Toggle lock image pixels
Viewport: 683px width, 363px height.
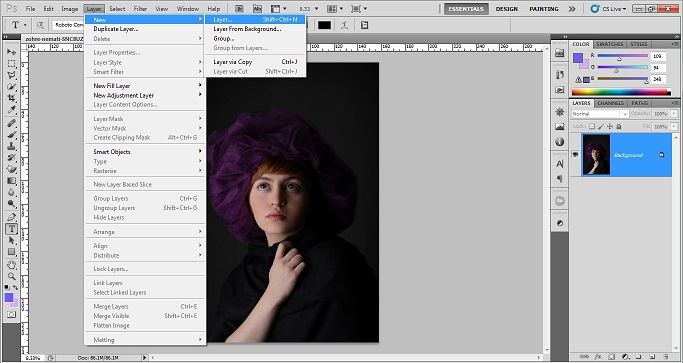click(x=601, y=126)
